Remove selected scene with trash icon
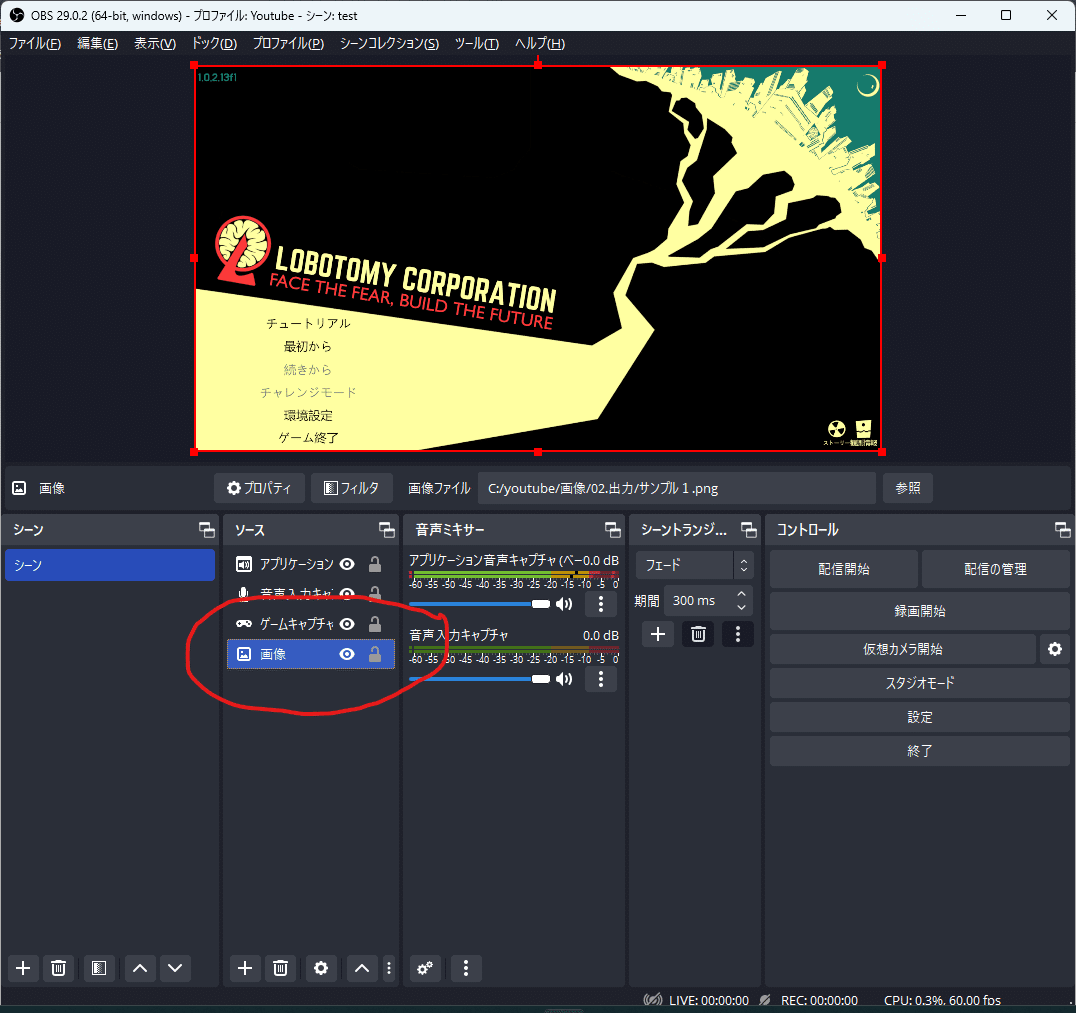The image size is (1076, 1013). click(58, 968)
